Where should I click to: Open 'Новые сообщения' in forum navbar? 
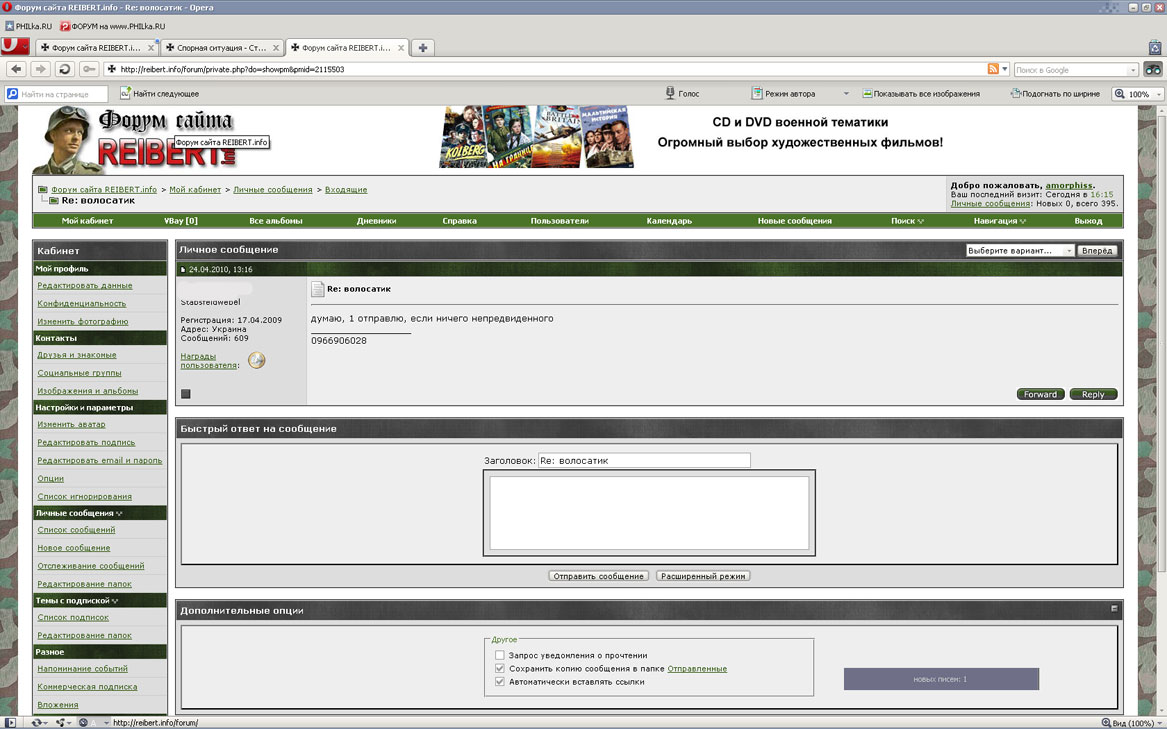(794, 221)
